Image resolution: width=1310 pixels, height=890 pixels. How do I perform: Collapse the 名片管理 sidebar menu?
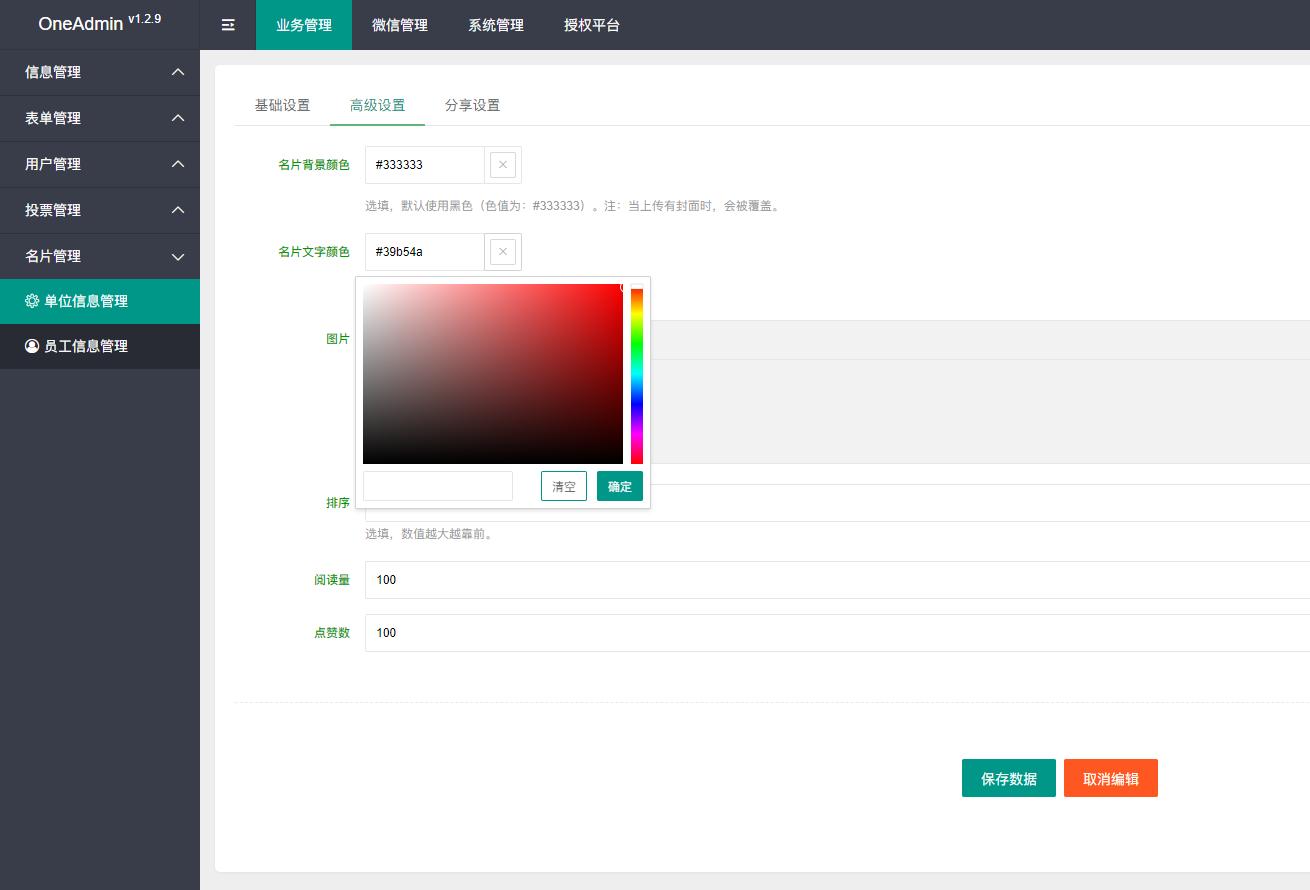100,256
